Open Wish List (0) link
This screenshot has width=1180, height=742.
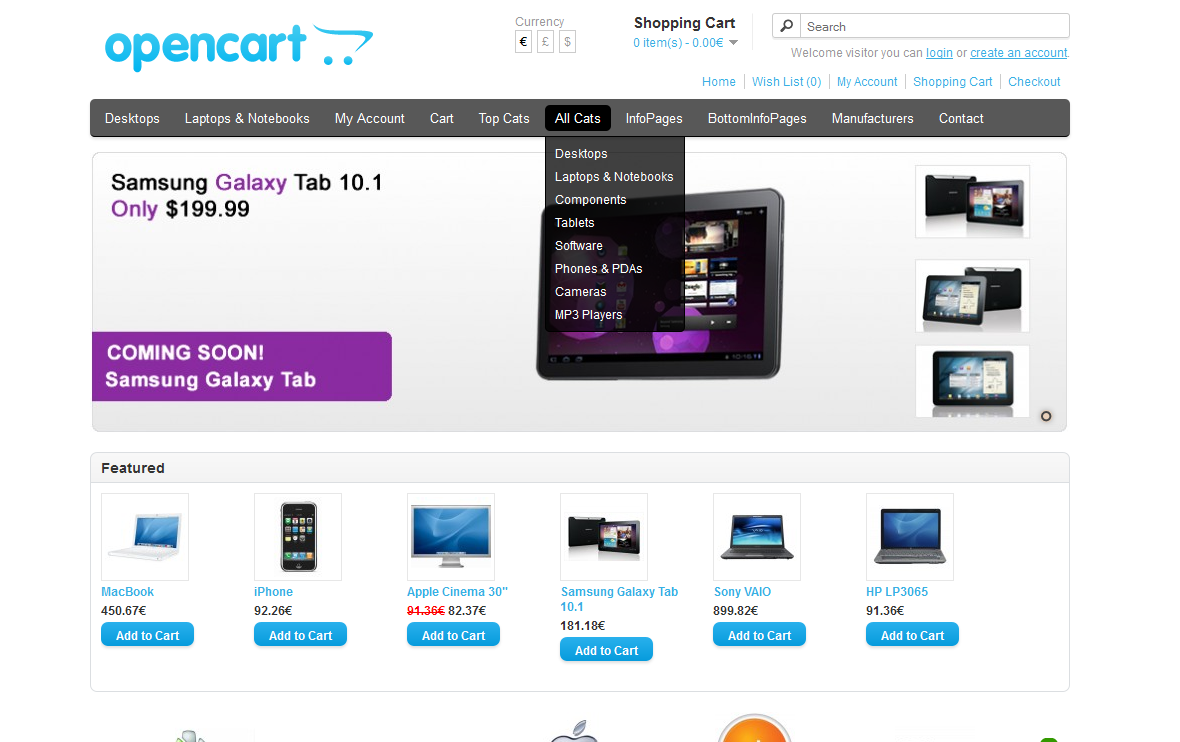coord(786,81)
